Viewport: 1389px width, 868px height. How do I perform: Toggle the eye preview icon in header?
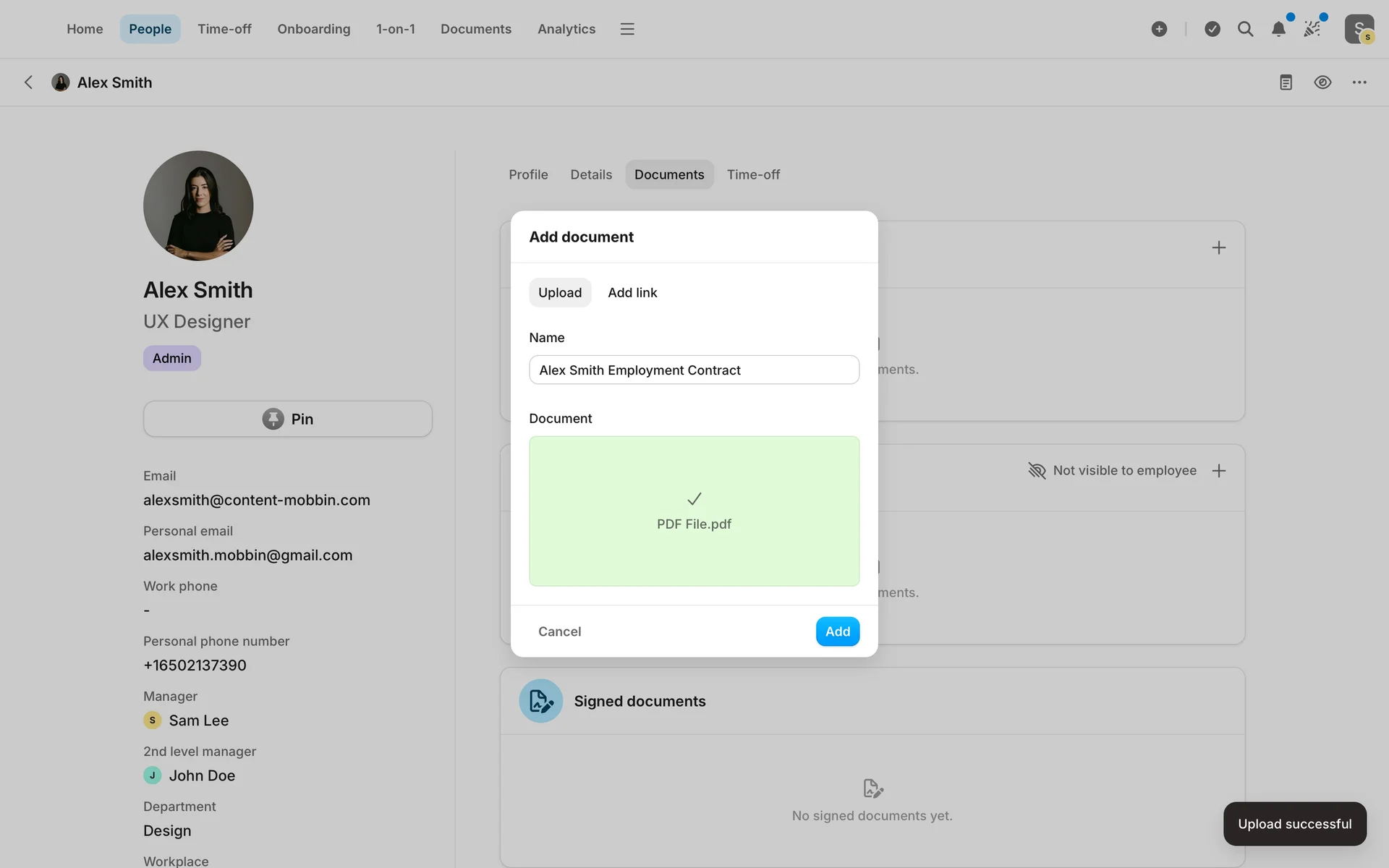click(x=1322, y=82)
